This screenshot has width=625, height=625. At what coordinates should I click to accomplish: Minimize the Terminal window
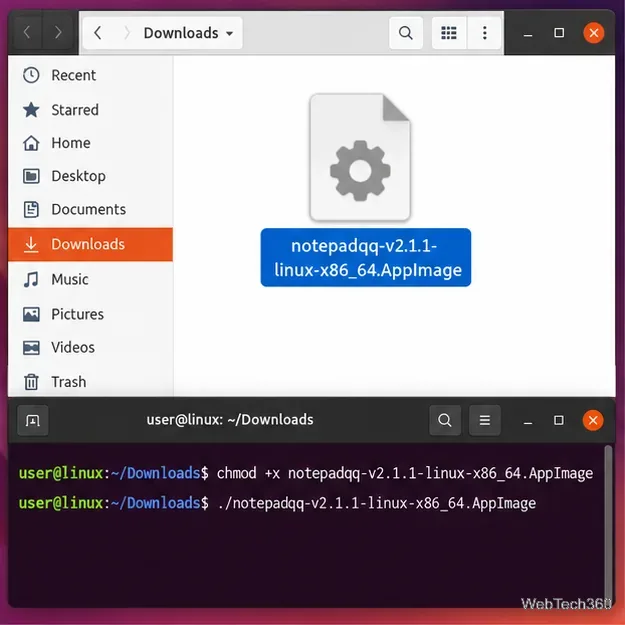pos(528,421)
